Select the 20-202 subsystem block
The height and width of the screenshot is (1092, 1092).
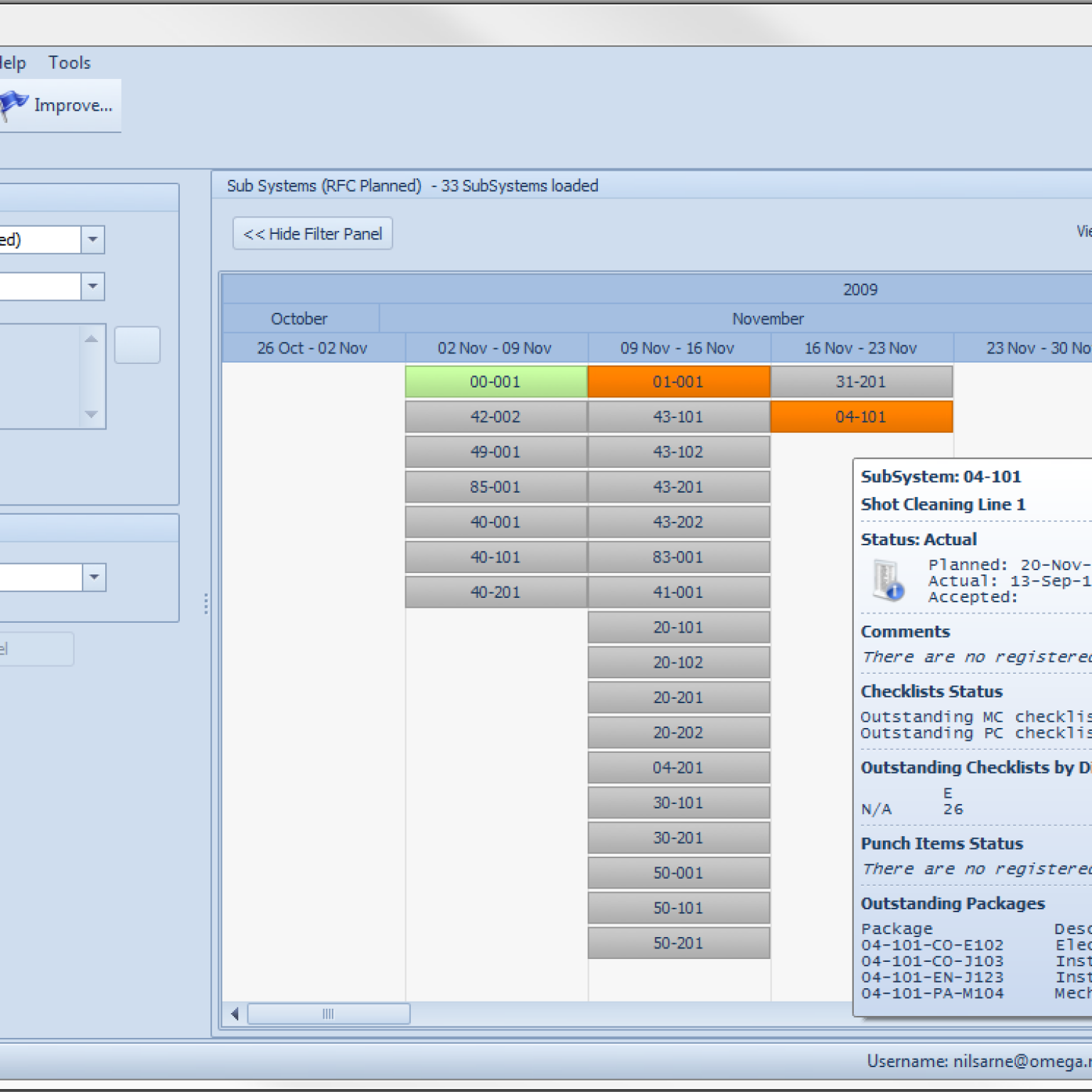[x=678, y=733]
